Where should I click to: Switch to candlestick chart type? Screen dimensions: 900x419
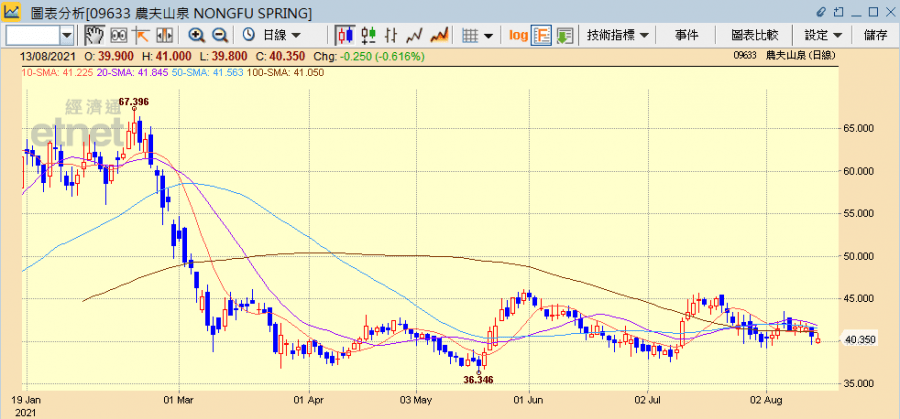pyautogui.click(x=346, y=35)
